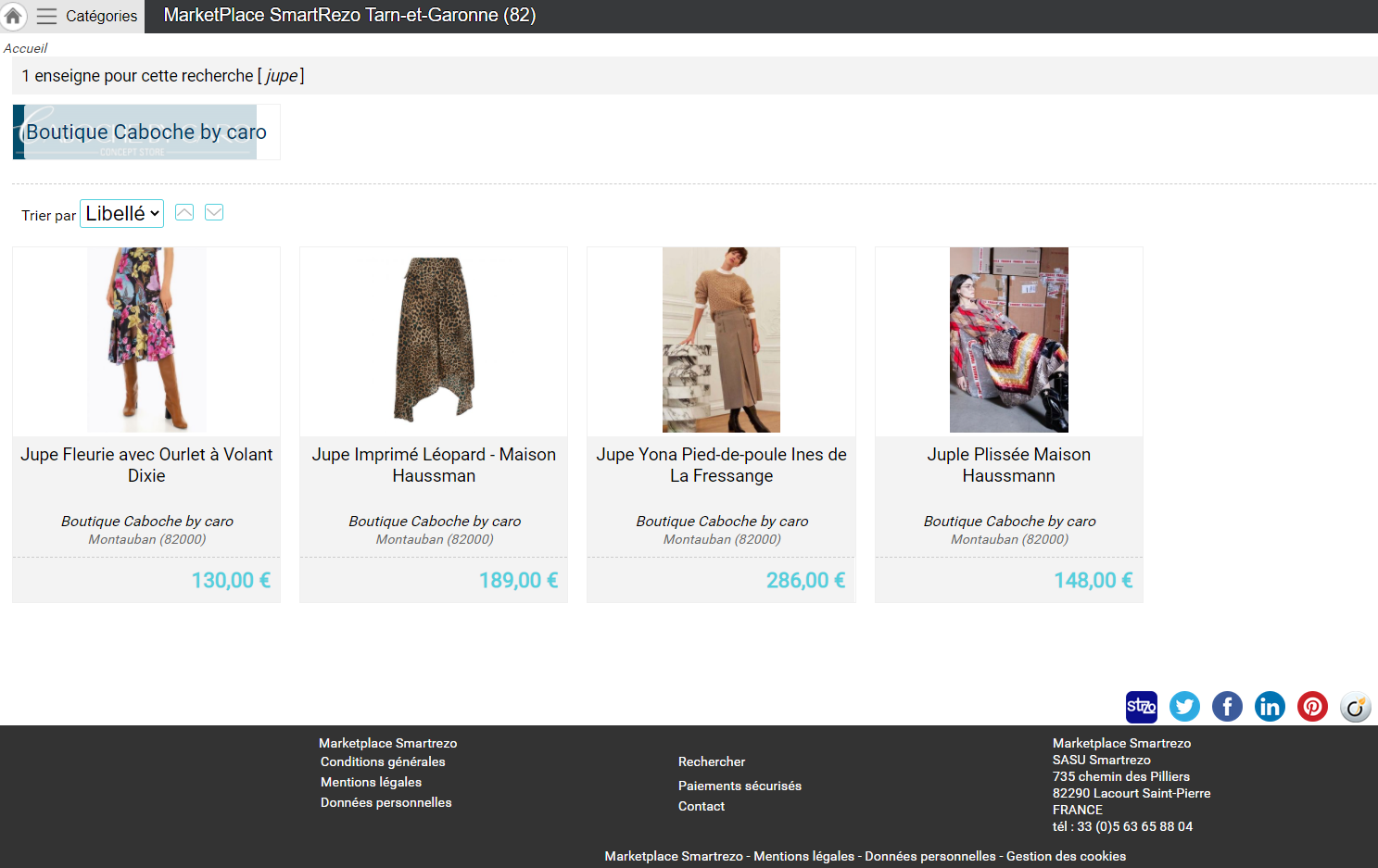
Task: Click the home icon in header
Action: 13,16
